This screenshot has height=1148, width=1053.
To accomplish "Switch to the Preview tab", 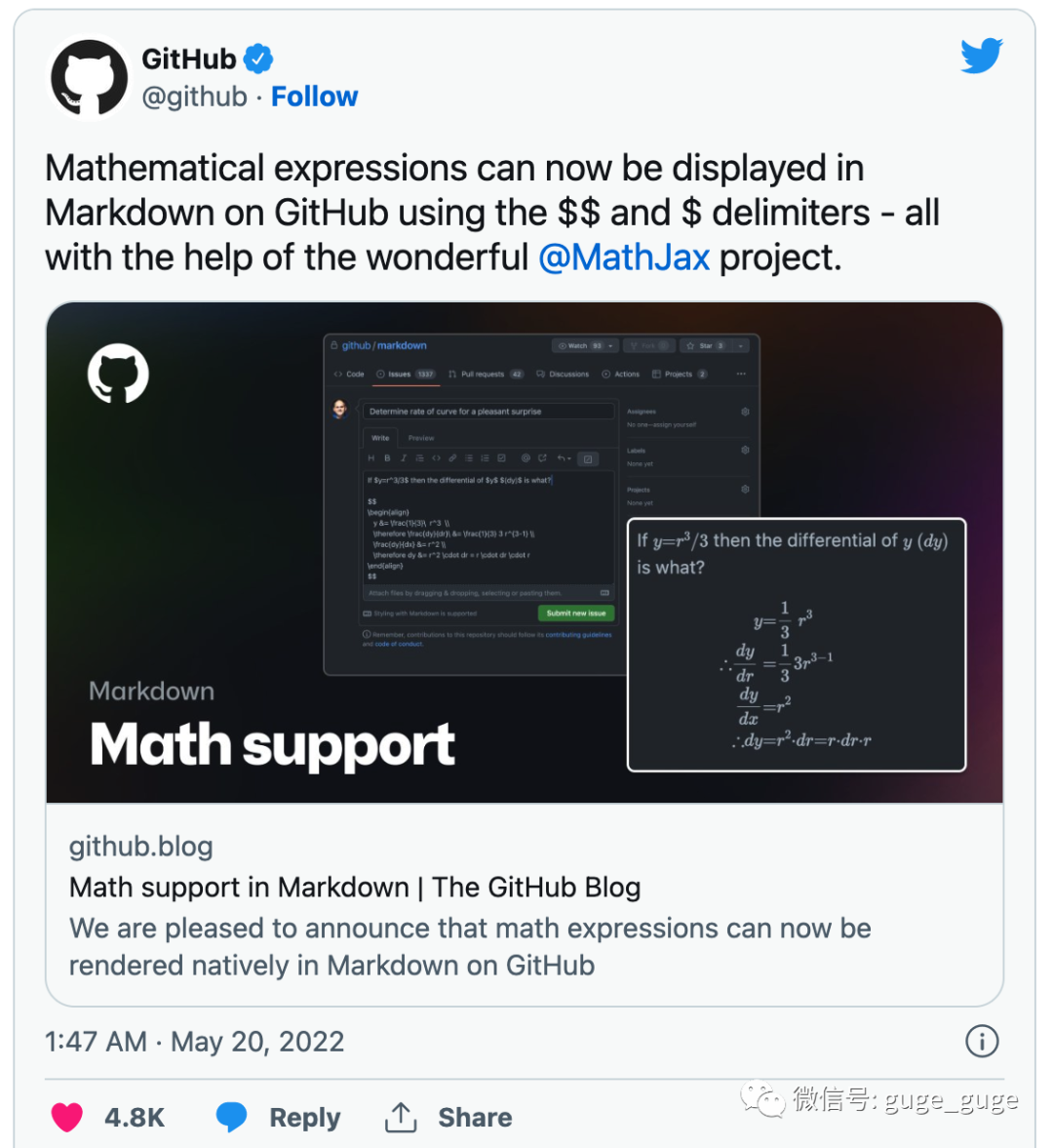I will [x=421, y=438].
